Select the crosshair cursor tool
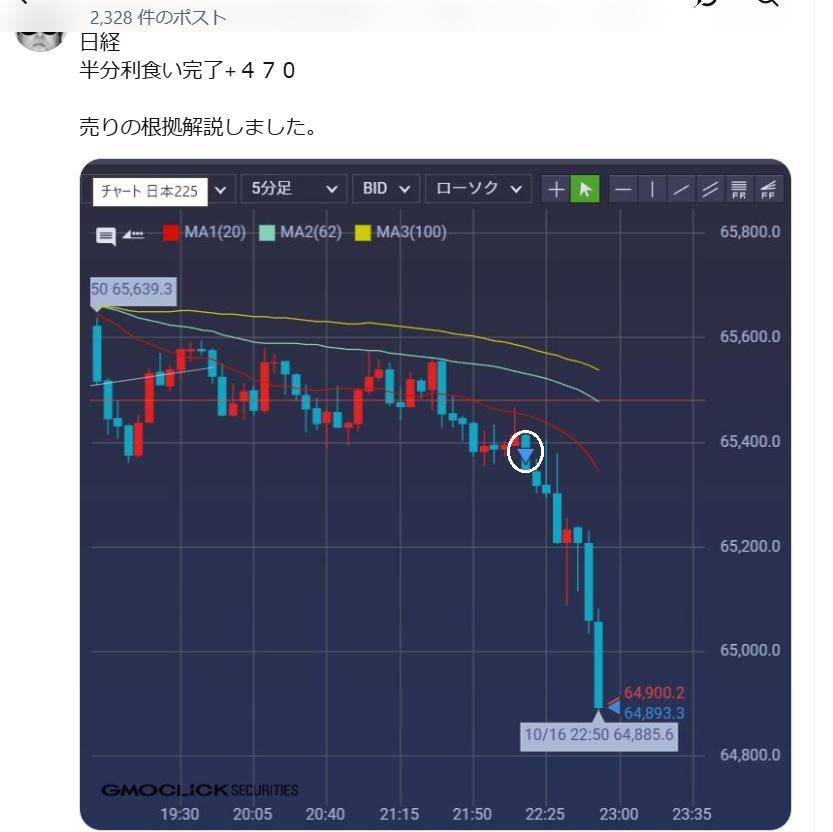This screenshot has height=832, width=833. point(556,189)
